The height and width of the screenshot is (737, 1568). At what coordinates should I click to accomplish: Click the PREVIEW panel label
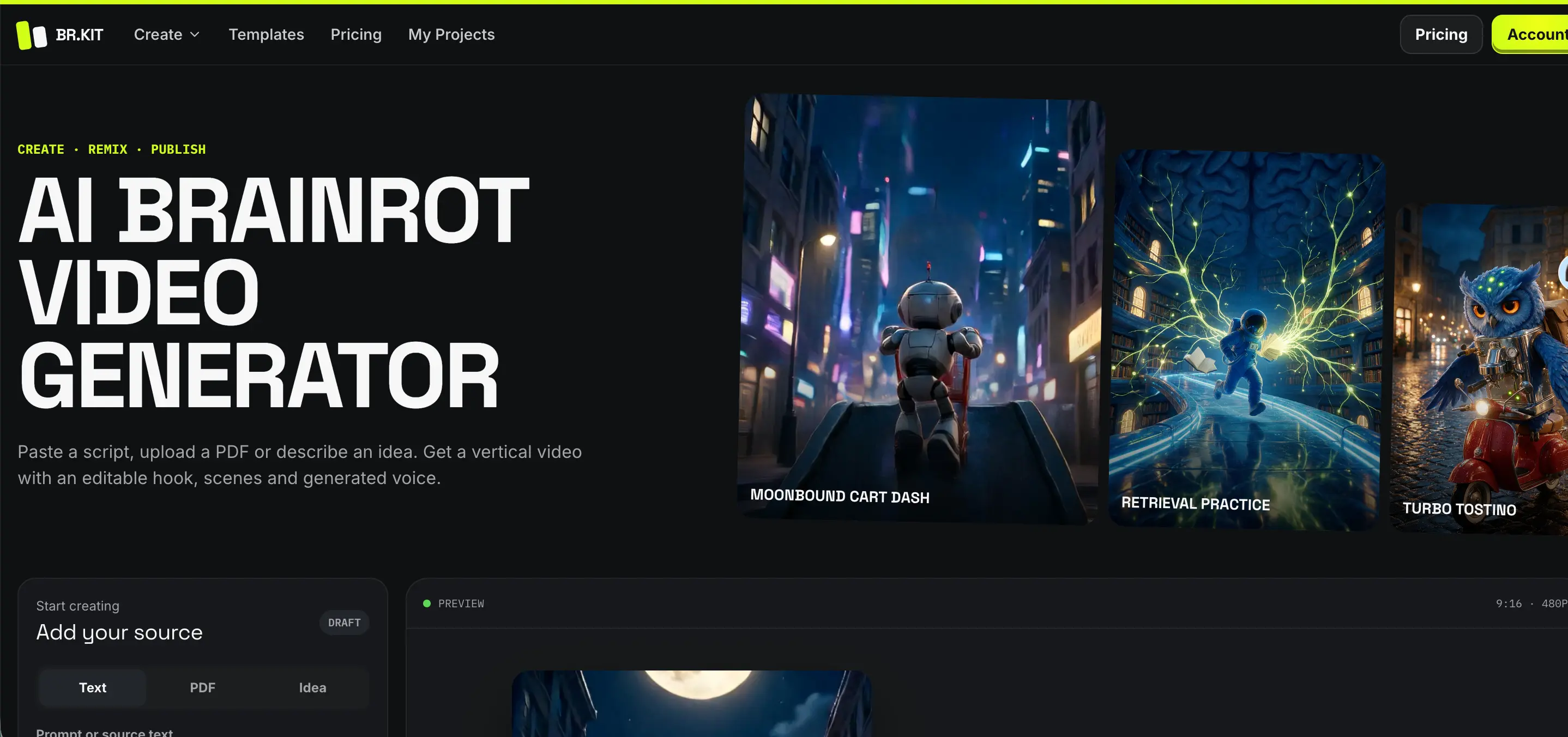461,604
